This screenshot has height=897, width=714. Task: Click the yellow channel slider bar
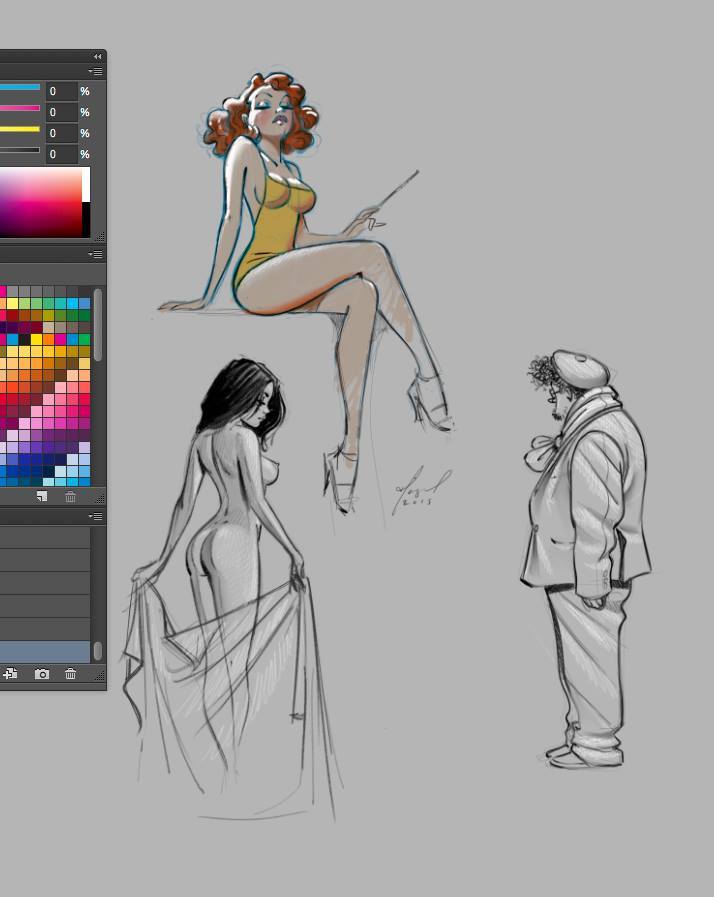[20, 129]
